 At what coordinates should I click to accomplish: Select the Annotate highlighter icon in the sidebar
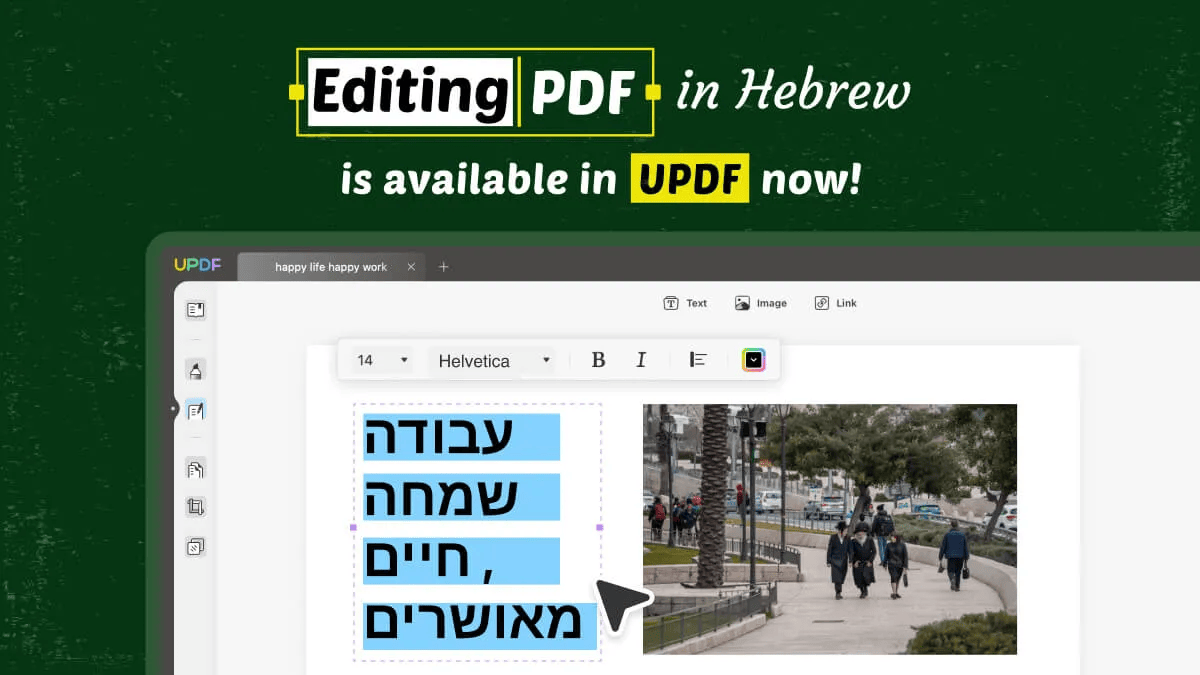195,369
